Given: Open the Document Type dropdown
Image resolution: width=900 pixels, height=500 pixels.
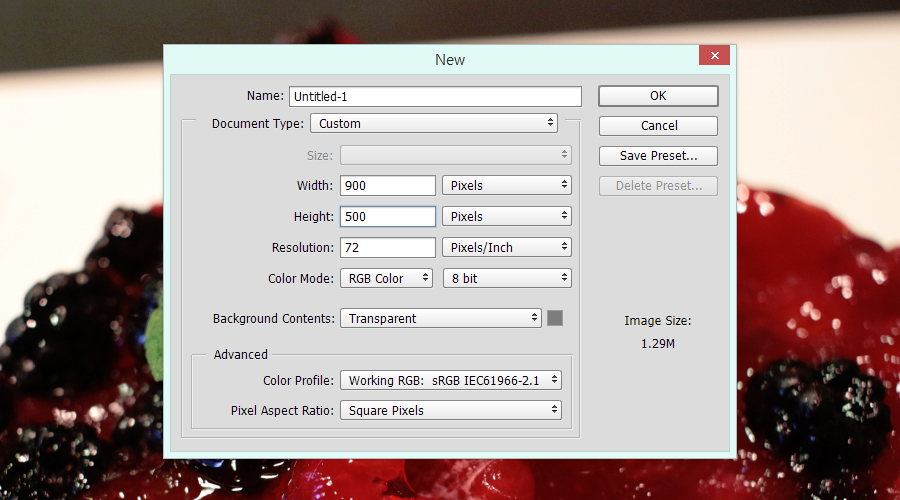Looking at the screenshot, I should pos(434,124).
